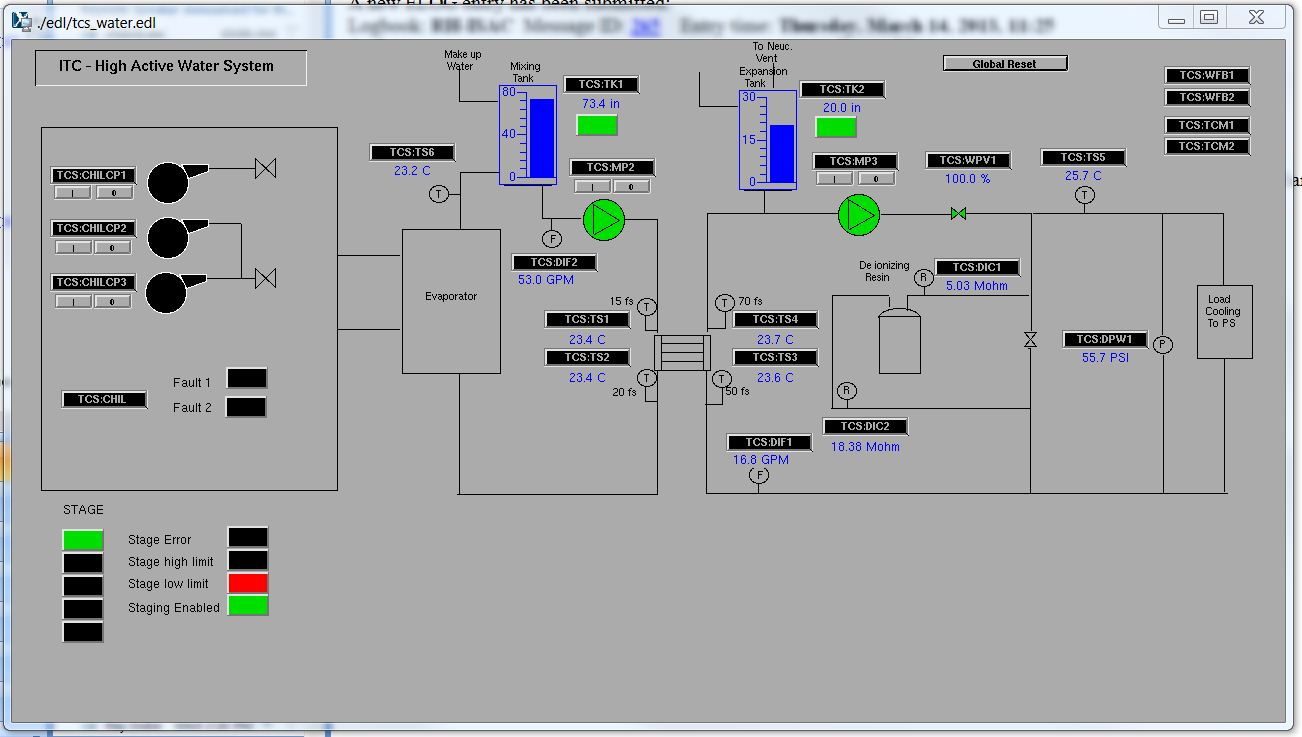1302x737 pixels.
Task: Click the F flow sensor below TCS:DIF1
Action: point(759,476)
